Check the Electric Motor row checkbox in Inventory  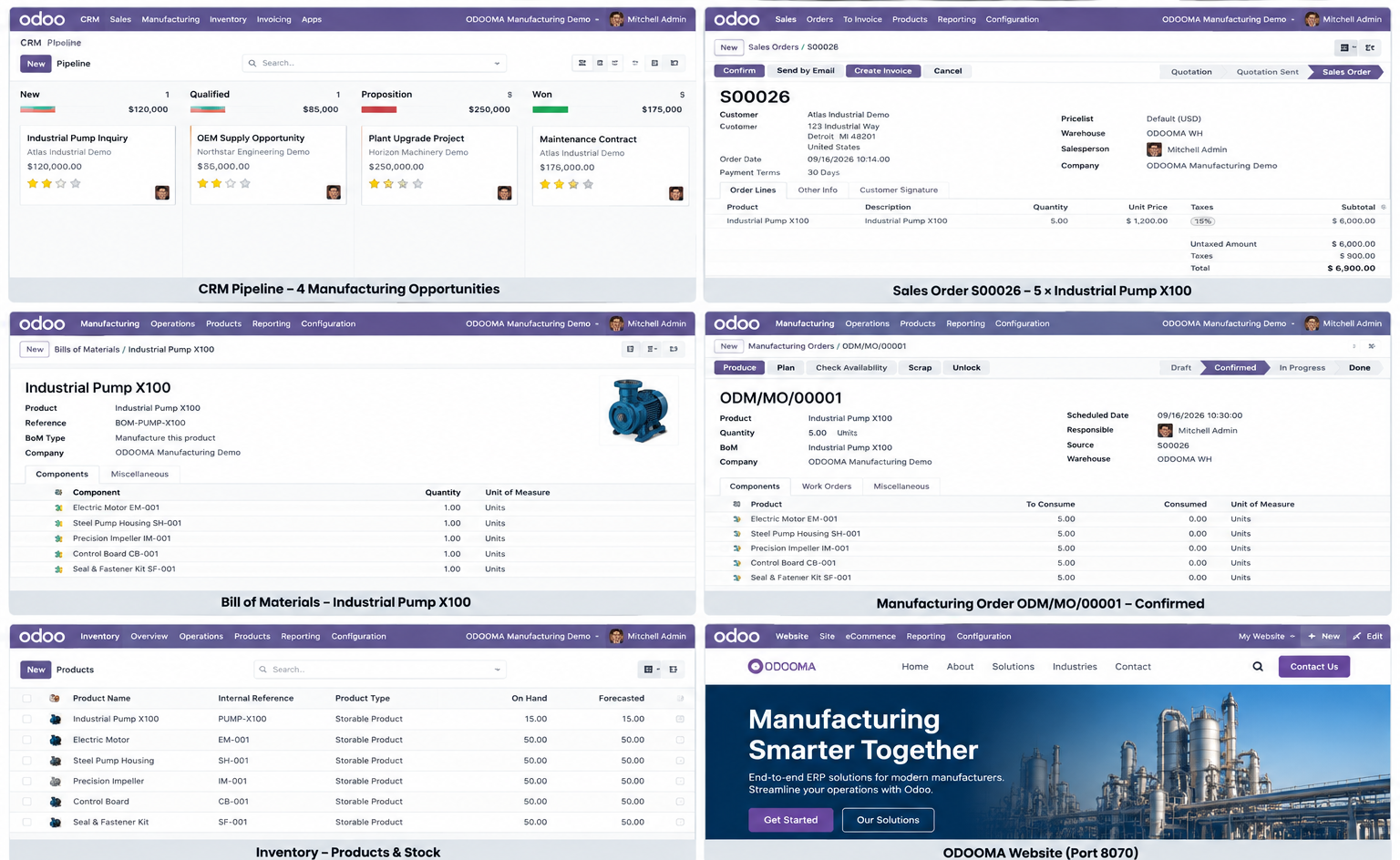tap(26, 740)
